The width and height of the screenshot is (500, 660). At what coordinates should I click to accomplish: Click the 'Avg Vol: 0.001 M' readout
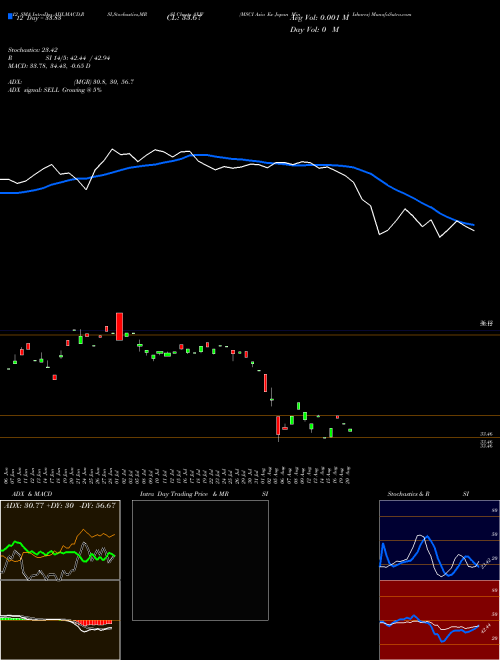point(319,18)
